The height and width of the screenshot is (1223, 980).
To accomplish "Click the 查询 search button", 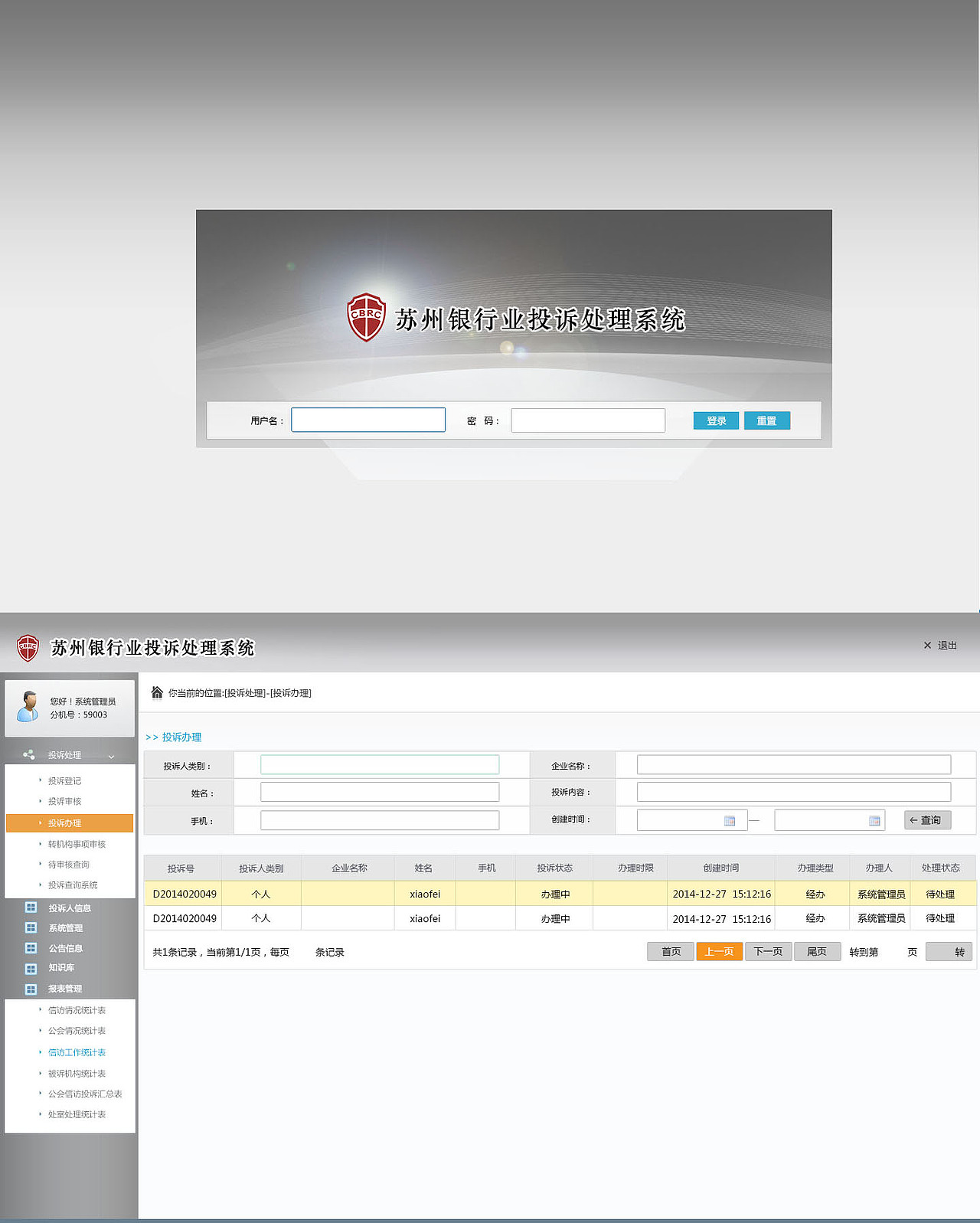I will coord(927,820).
